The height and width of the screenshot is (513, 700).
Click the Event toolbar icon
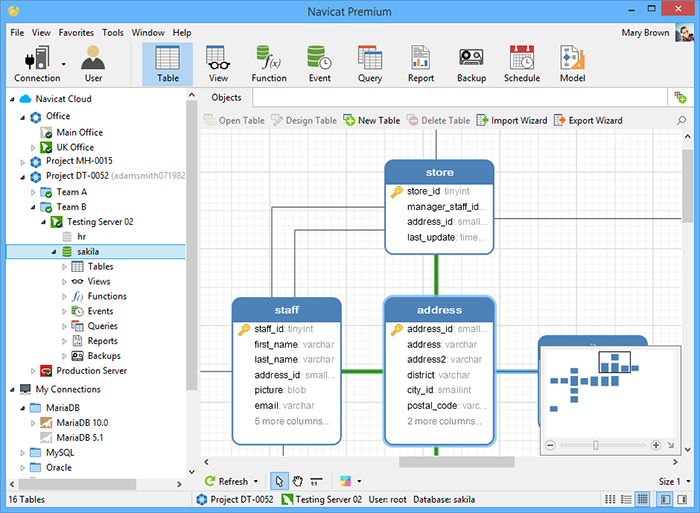pyautogui.click(x=319, y=63)
